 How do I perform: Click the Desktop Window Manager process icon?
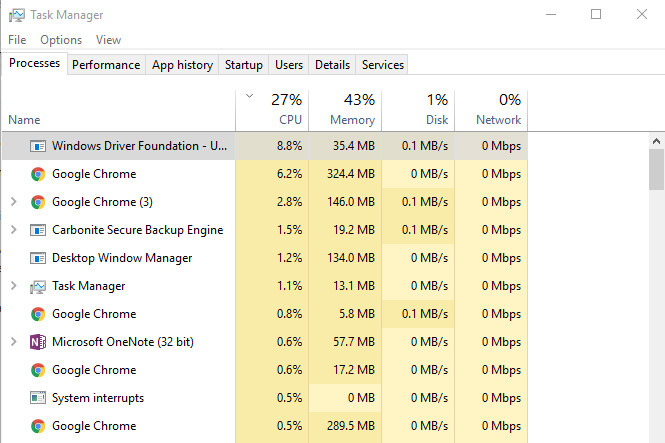(x=38, y=258)
